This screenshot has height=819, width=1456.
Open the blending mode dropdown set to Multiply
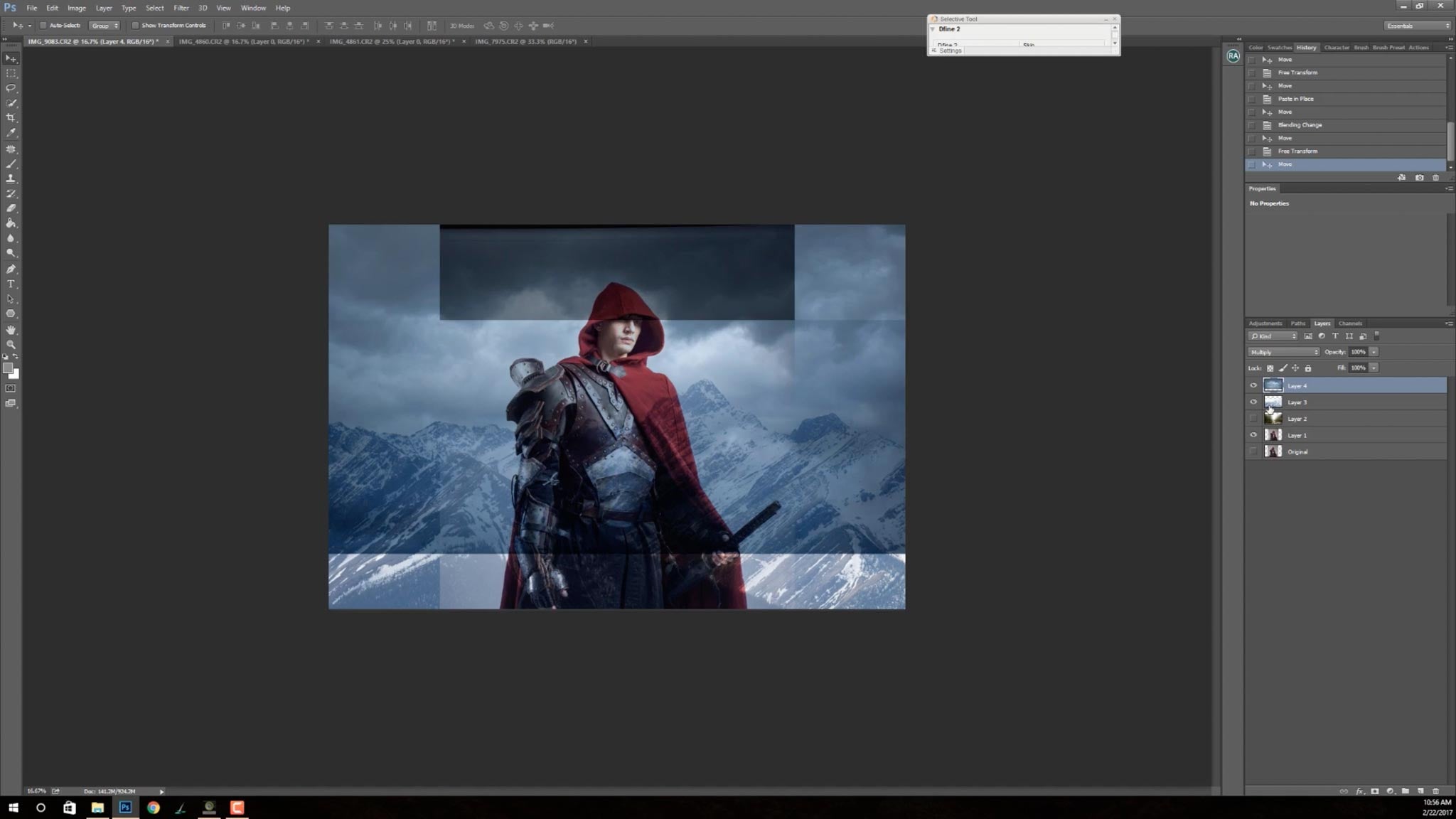tap(1283, 352)
